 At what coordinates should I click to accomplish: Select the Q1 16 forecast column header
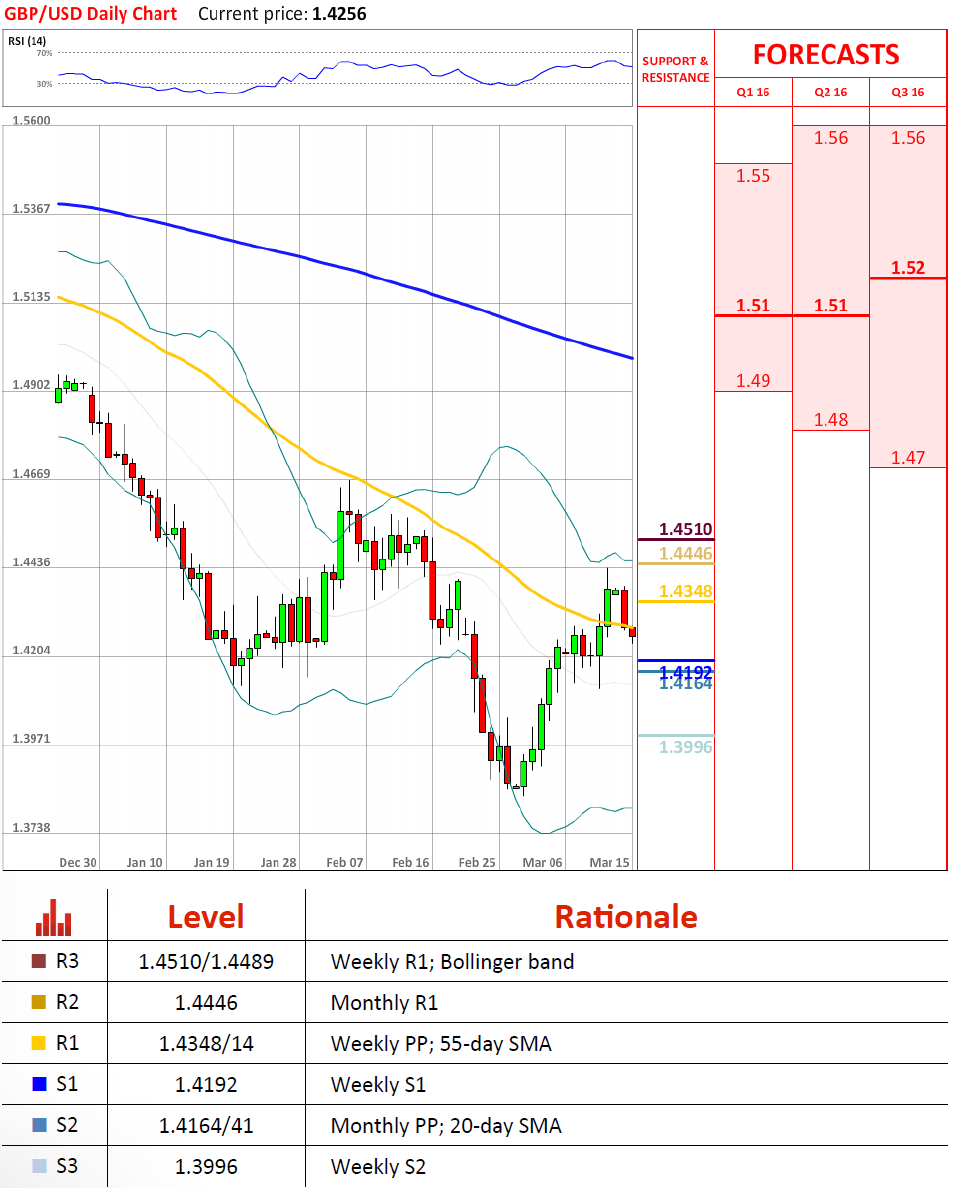753,92
